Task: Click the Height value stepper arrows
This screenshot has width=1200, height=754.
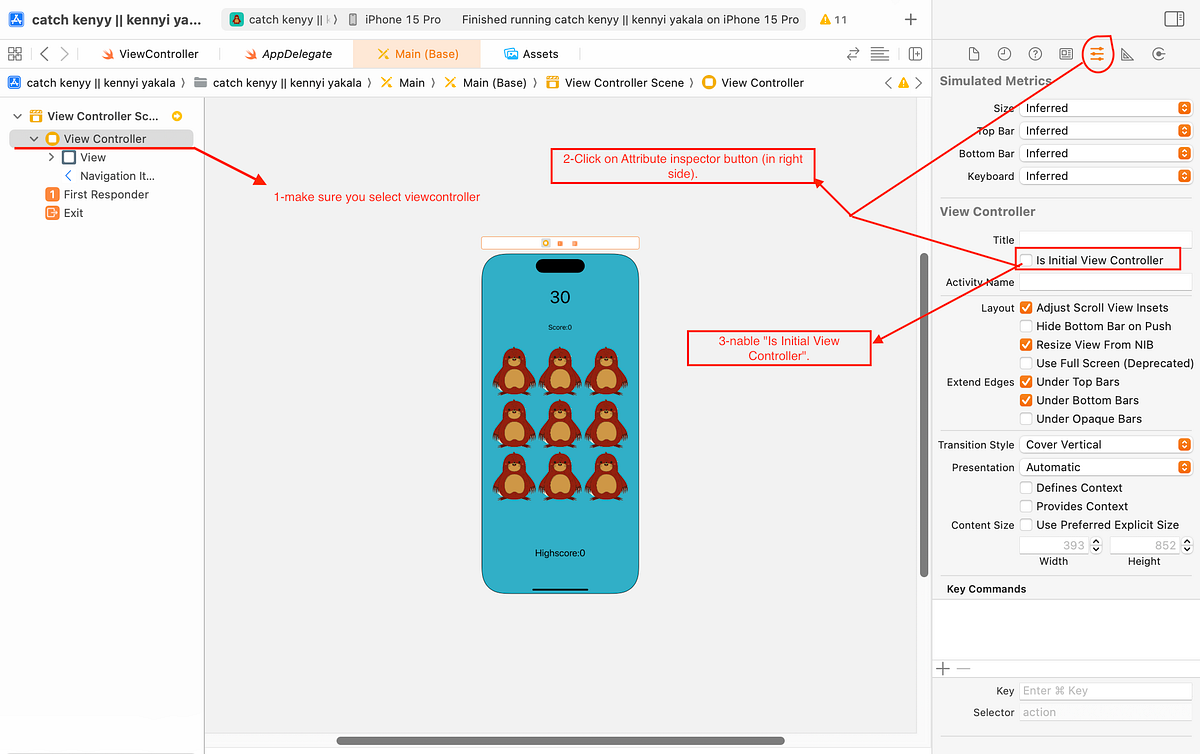Action: [x=1185, y=545]
